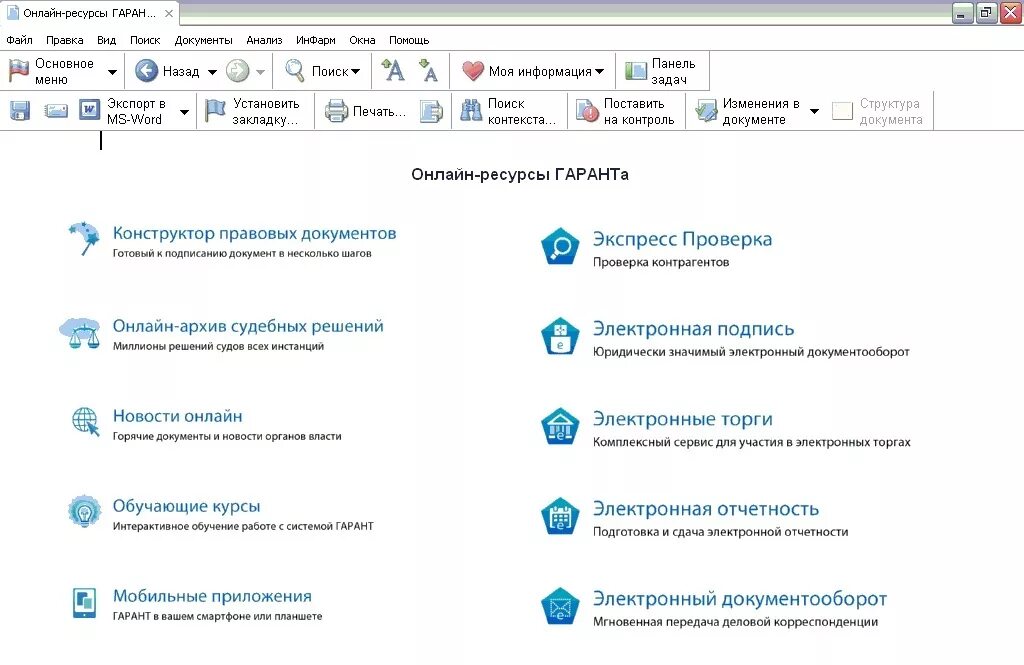Image resolution: width=1024 pixels, height=665 pixels.
Task: Click the Экспорт в MS-Word icon
Action: (89, 110)
